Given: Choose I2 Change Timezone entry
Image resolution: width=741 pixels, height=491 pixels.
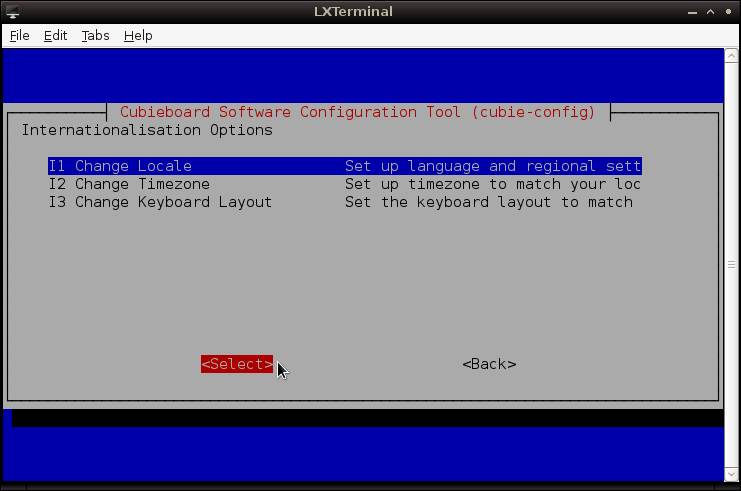Looking at the screenshot, I should (129, 184).
